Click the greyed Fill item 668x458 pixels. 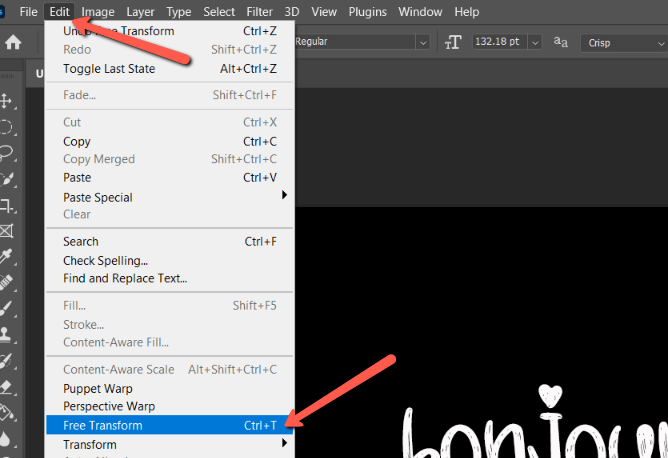coord(170,305)
